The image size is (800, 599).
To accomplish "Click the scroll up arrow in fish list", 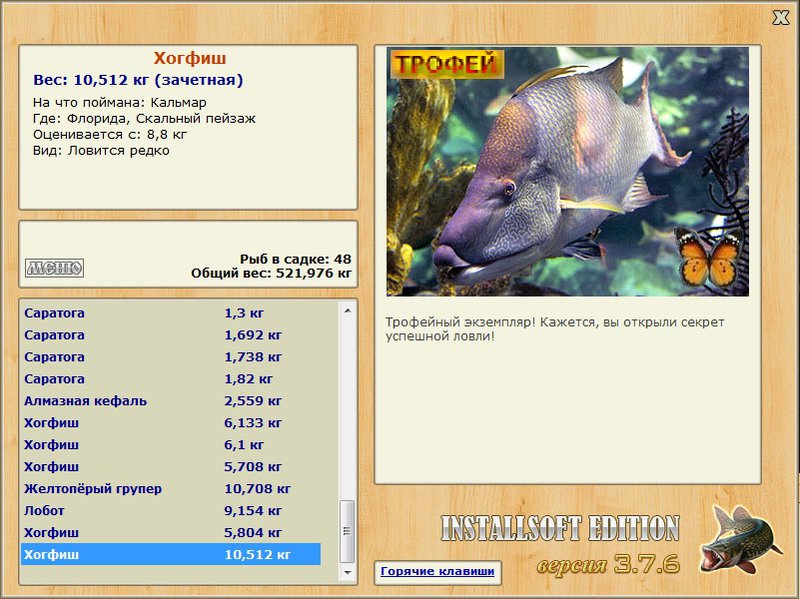I will pos(347,311).
